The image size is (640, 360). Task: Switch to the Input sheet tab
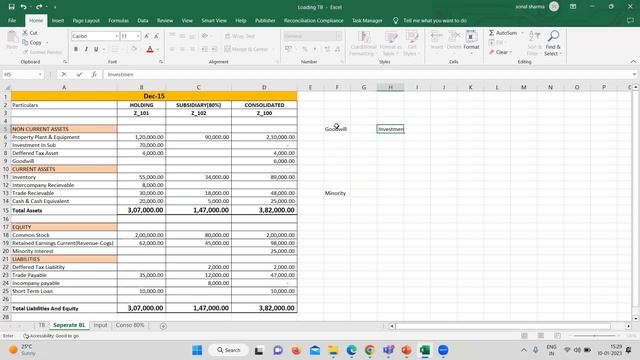[x=100, y=325]
